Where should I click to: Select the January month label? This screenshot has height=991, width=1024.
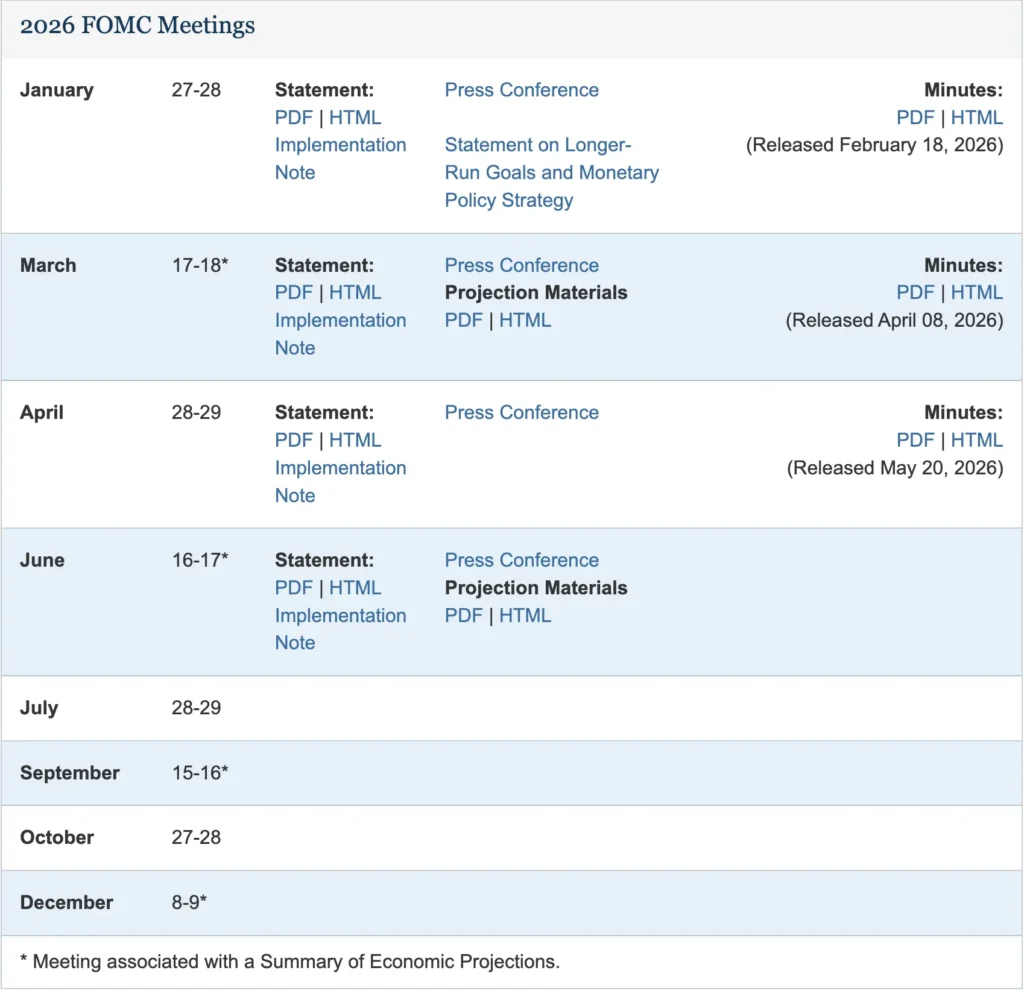[x=57, y=90]
